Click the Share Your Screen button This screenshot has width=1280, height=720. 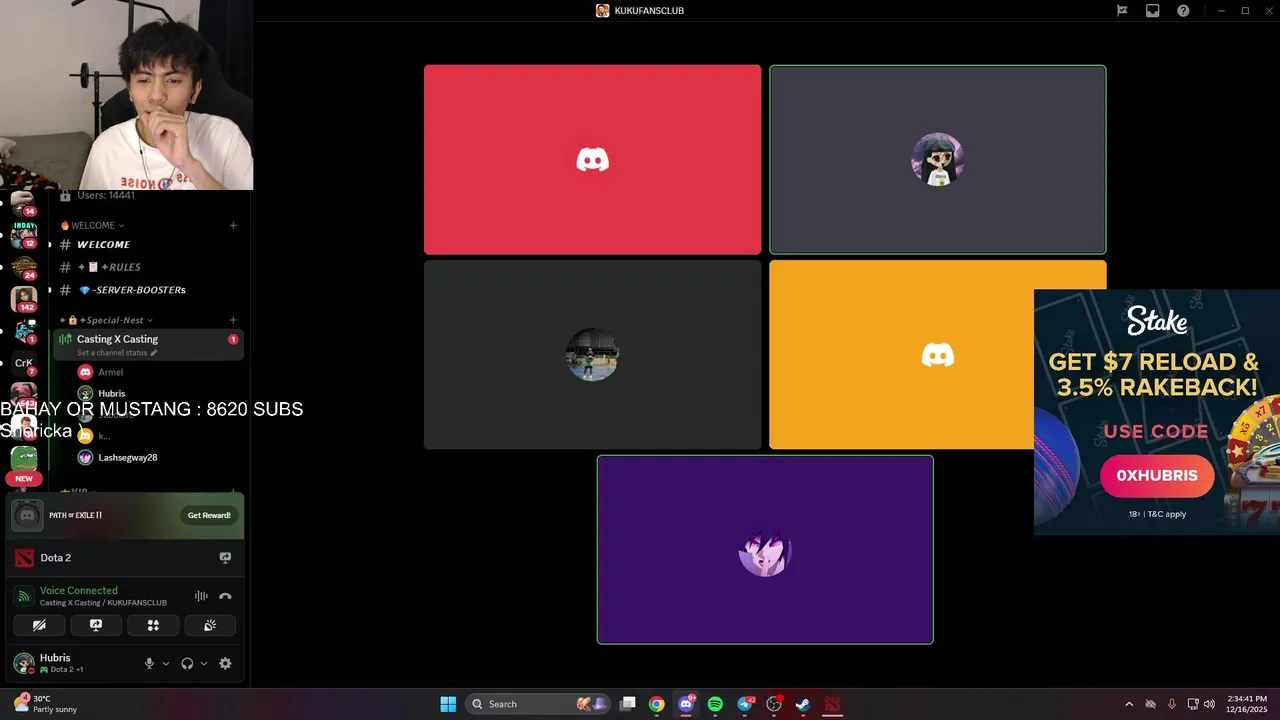[96, 625]
